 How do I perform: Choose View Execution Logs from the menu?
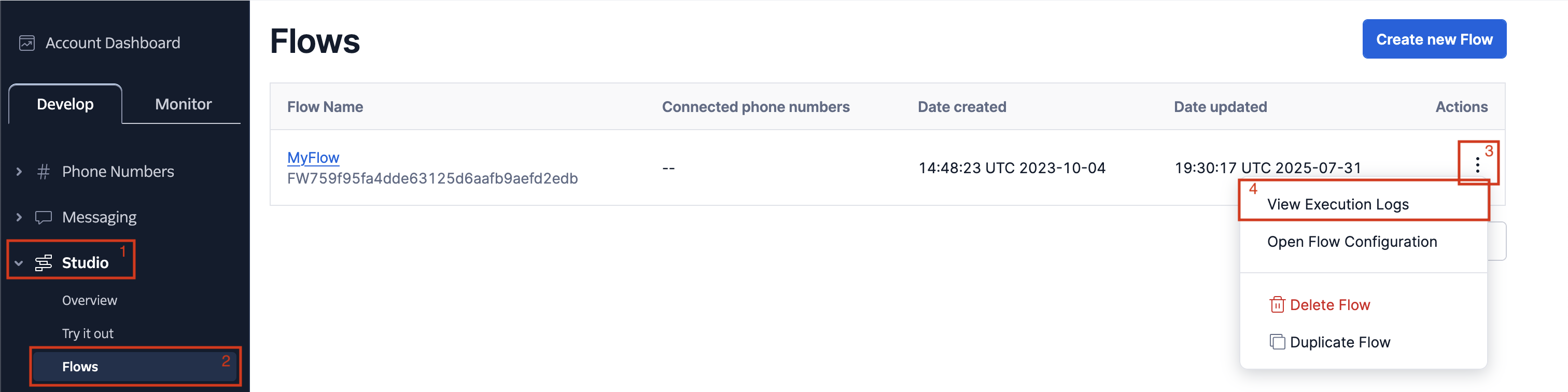(1337, 204)
